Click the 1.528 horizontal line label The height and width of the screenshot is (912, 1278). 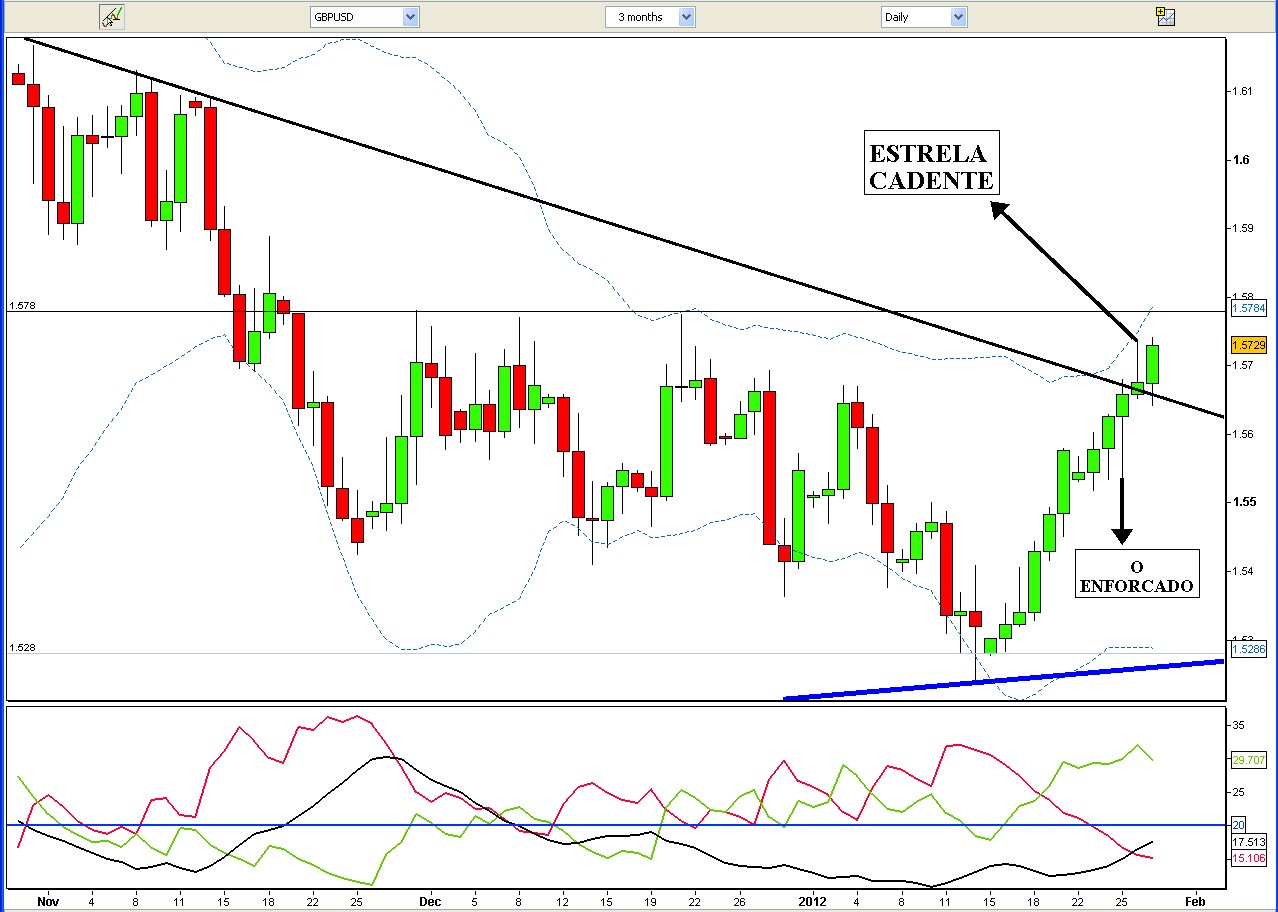pyautogui.click(x=22, y=648)
